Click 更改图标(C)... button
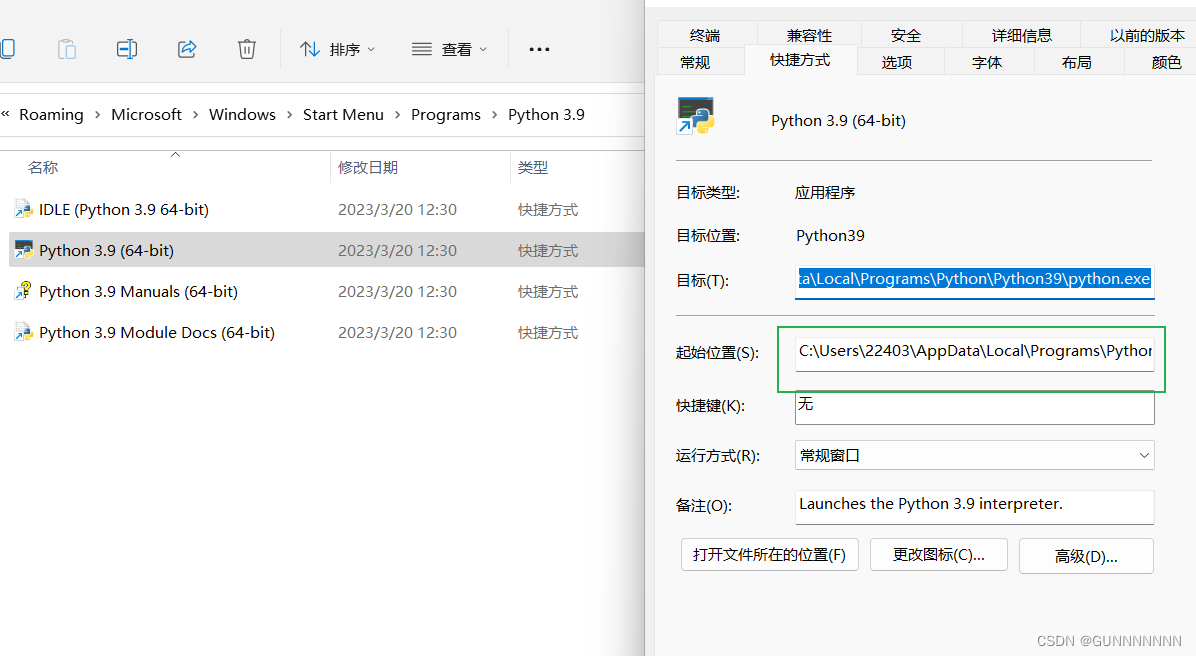This screenshot has width=1196, height=656. 939,555
